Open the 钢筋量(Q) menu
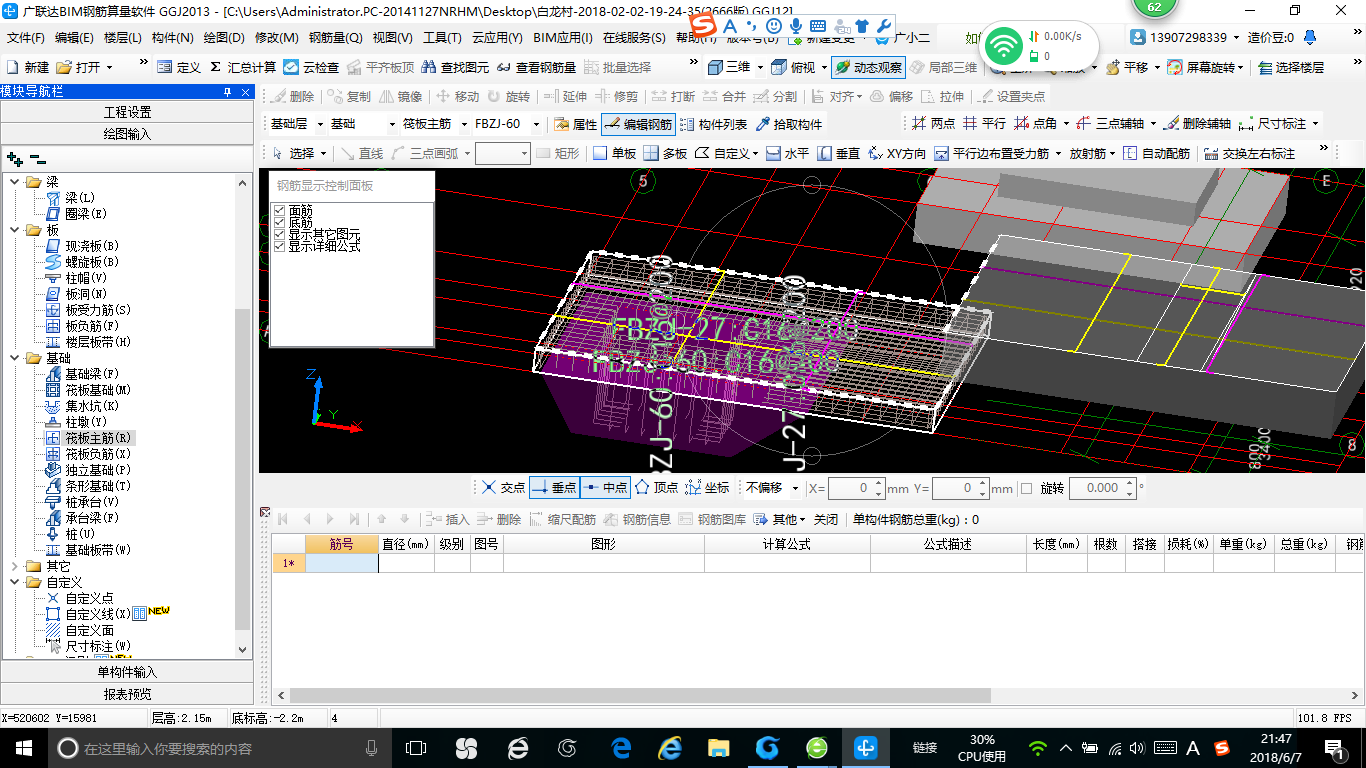 [x=335, y=38]
